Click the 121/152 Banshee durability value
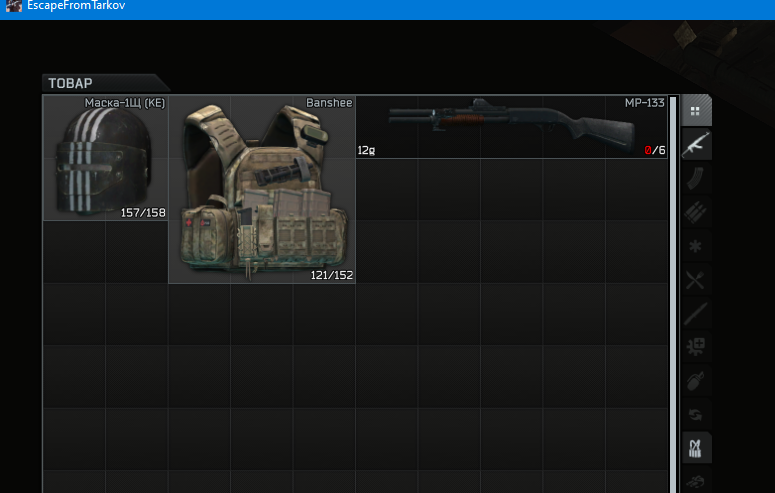This screenshot has width=775, height=493. click(332, 275)
